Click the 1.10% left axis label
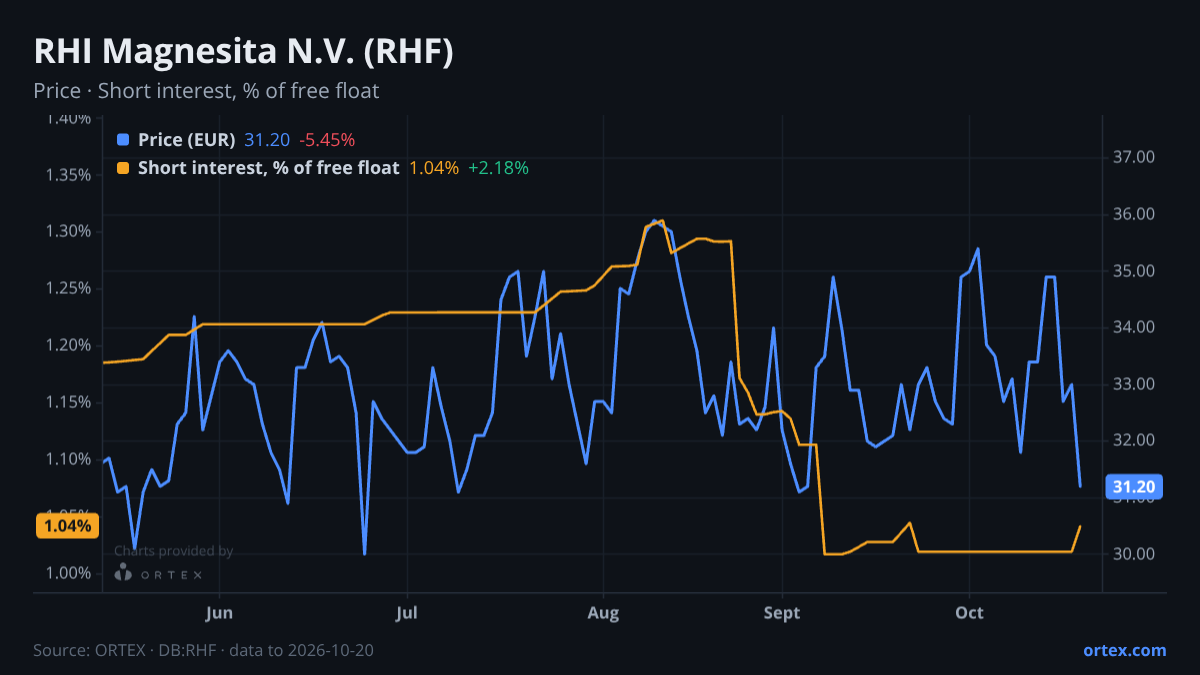Image resolution: width=1200 pixels, height=675 pixels. click(69, 459)
